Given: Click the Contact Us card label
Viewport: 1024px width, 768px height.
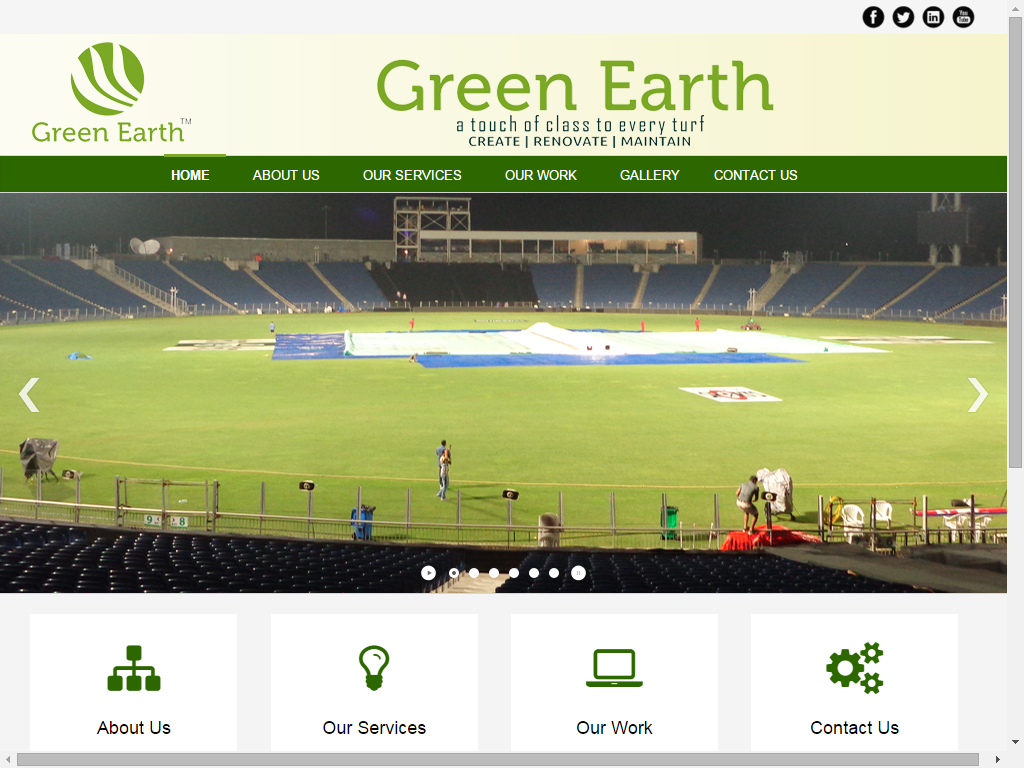Looking at the screenshot, I should pyautogui.click(x=855, y=728).
